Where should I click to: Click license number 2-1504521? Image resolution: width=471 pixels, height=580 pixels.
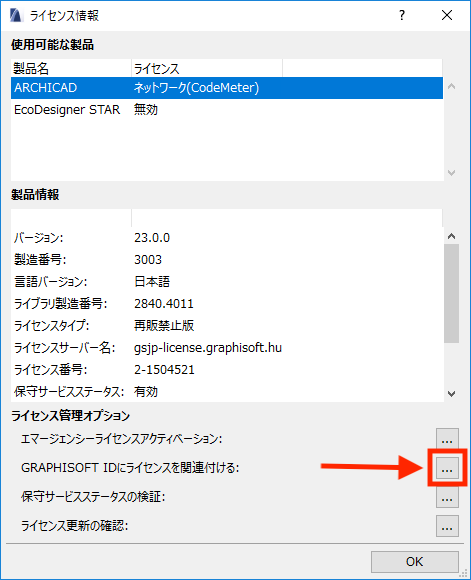point(164,370)
